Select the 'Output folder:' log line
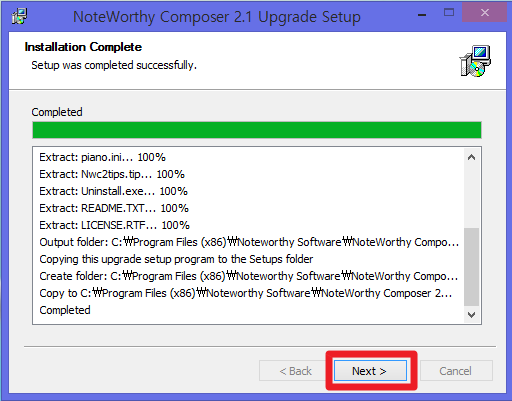This screenshot has height=401, width=512. click(249, 242)
